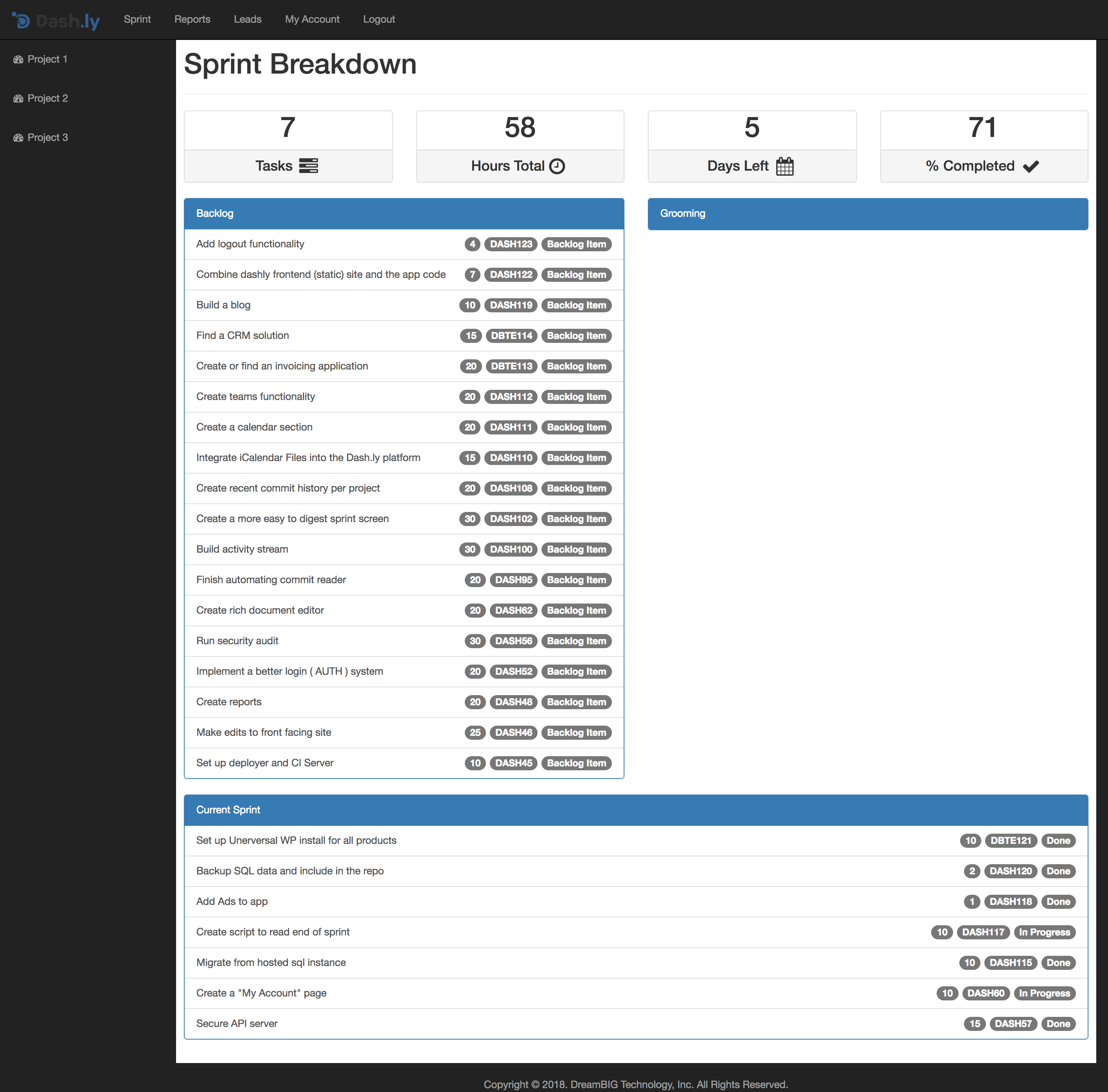Click the DASH122 badge
The width and height of the screenshot is (1108, 1092).
(511, 275)
